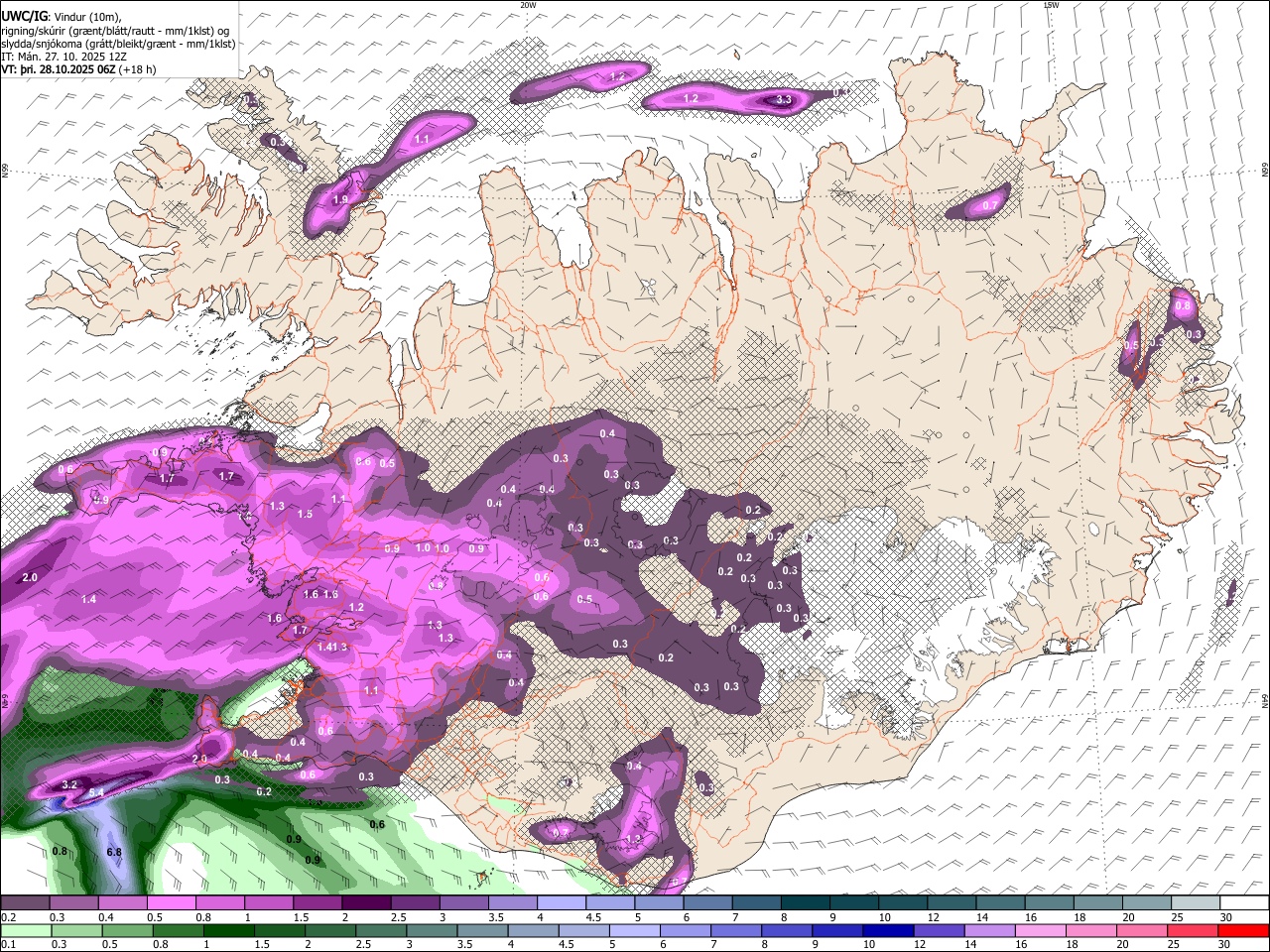Click the 15W longitude label
The width and height of the screenshot is (1270, 952).
pos(1051,5)
